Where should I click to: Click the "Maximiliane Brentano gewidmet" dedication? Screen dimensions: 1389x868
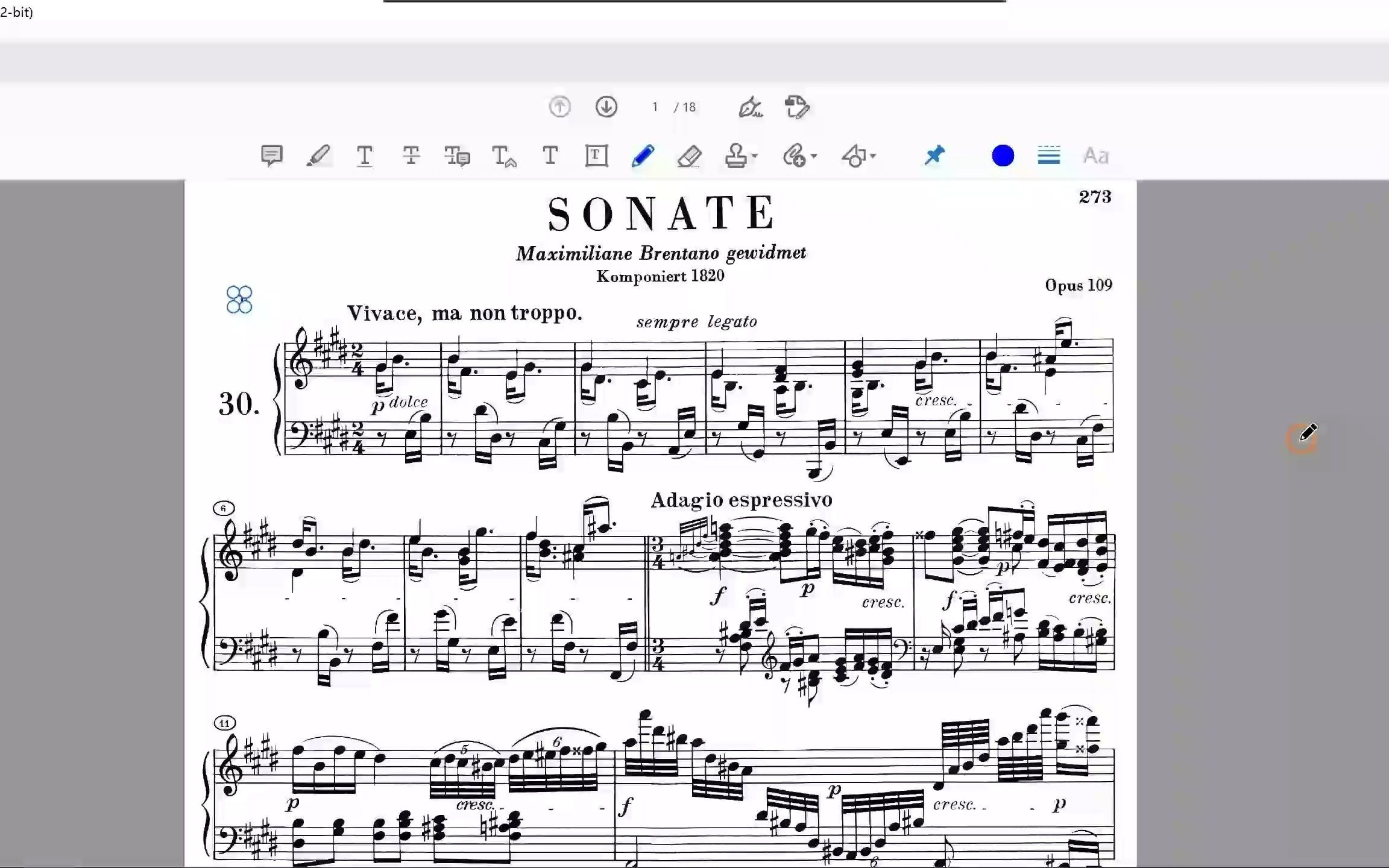tap(661, 253)
